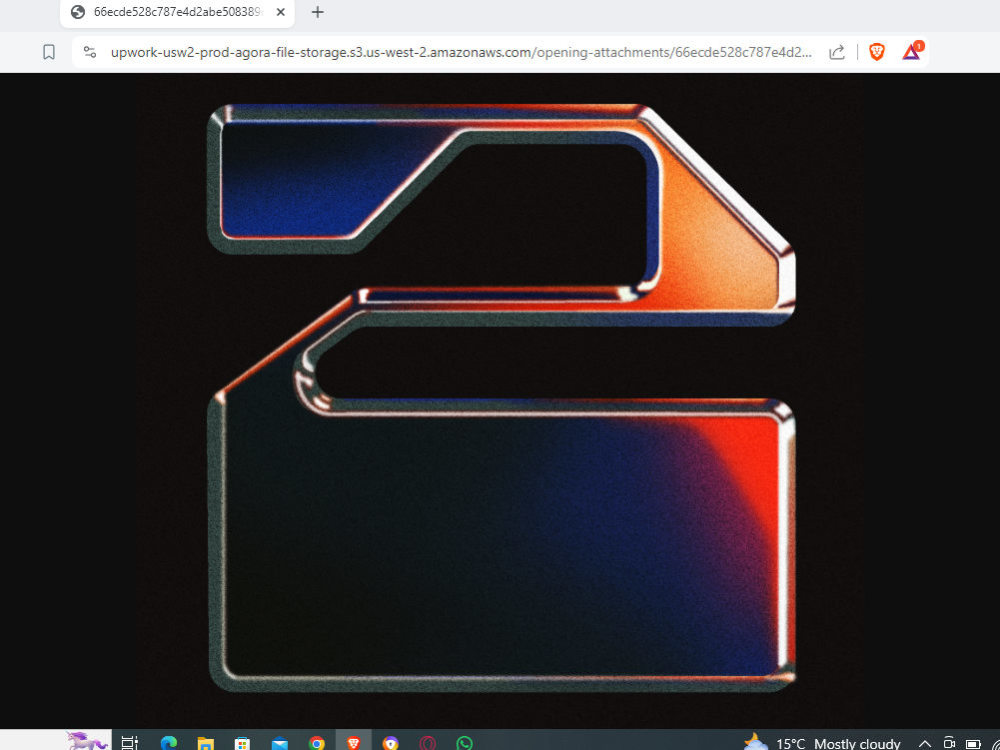This screenshot has height=750, width=1000.
Task: Click the amazonaws URL address bar
Action: tap(461, 52)
